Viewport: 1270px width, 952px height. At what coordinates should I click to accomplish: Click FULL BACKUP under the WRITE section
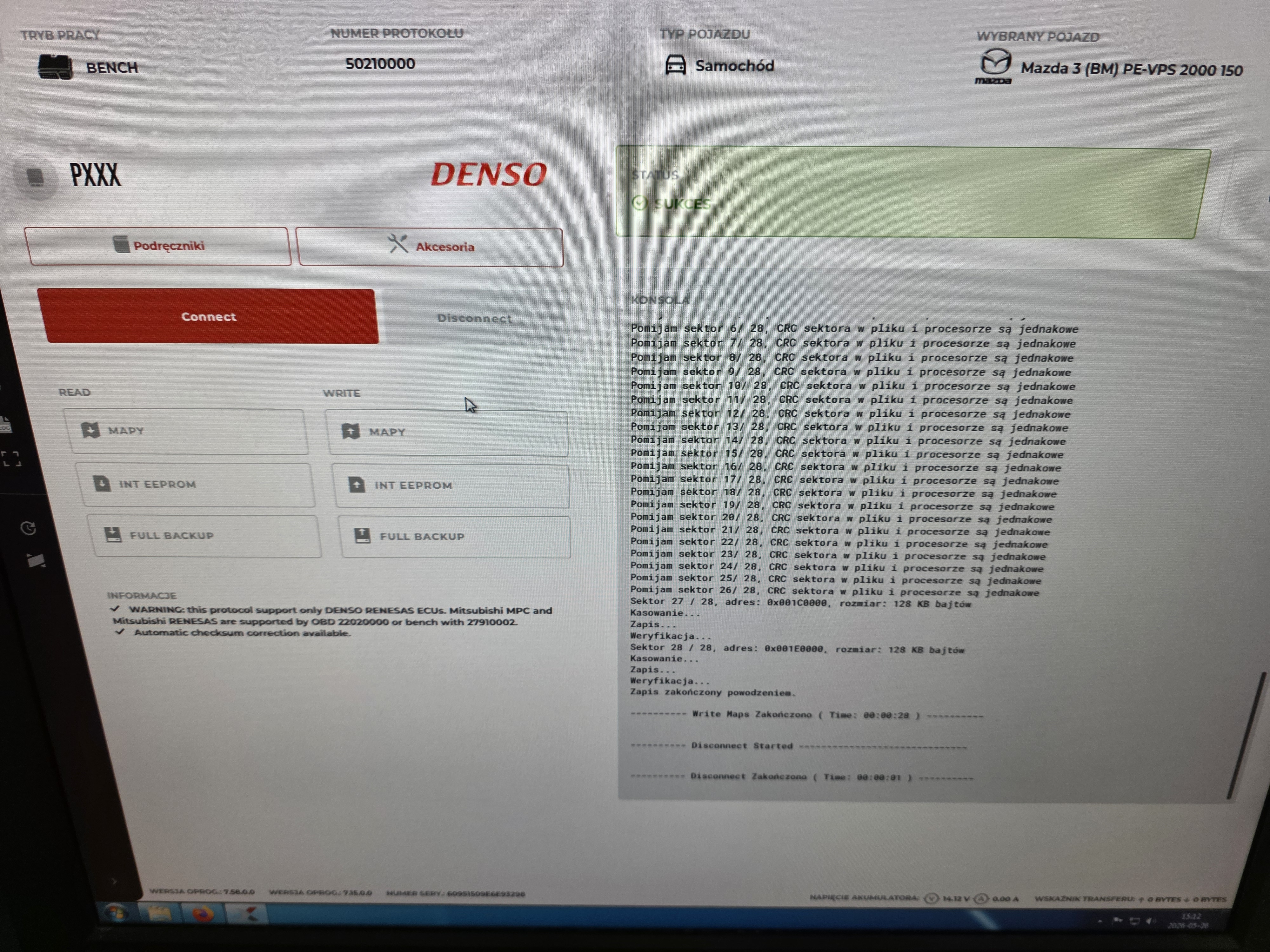(x=455, y=537)
